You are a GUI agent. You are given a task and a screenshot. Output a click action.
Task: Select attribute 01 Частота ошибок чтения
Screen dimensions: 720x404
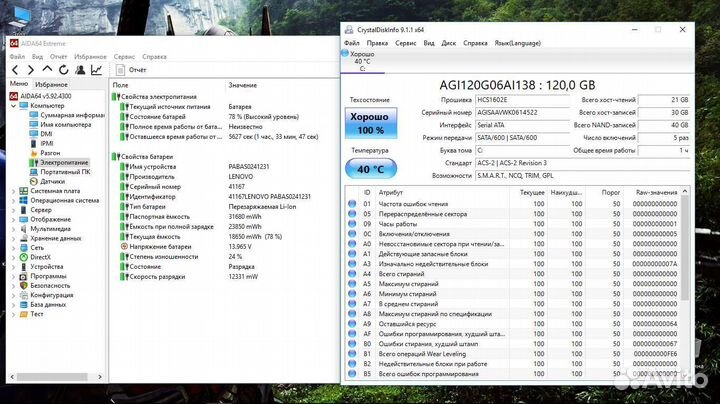click(514, 204)
